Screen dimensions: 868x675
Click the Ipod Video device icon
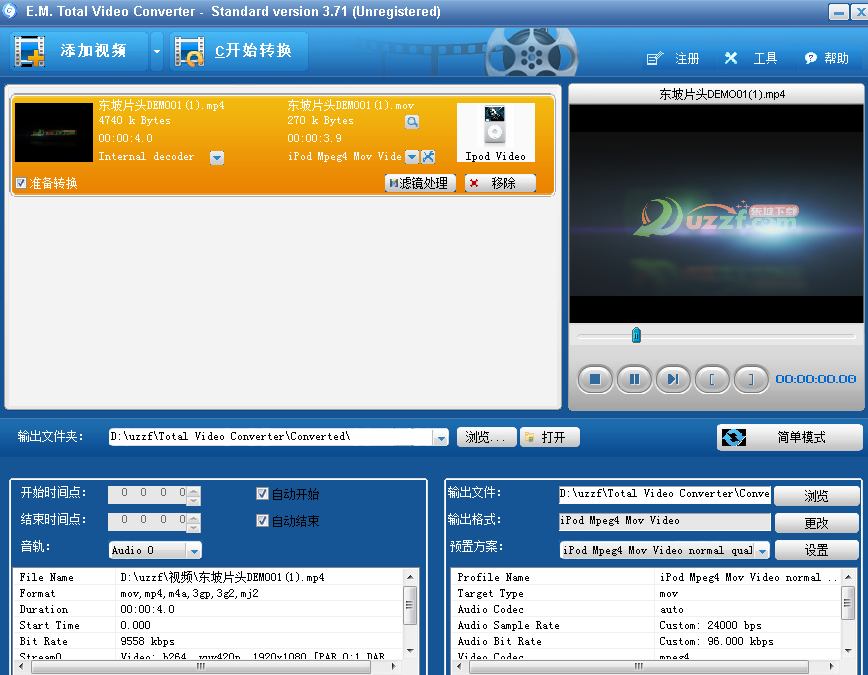[495, 132]
